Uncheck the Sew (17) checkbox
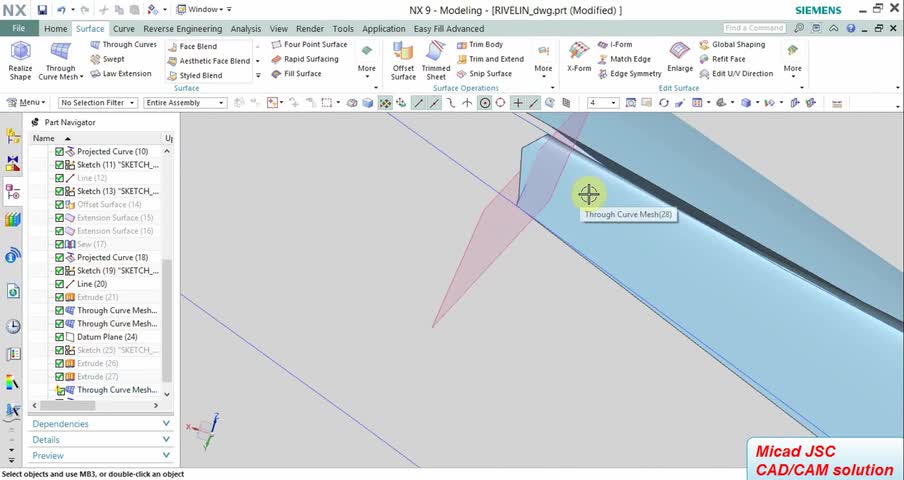904x480 pixels. pyautogui.click(x=59, y=244)
